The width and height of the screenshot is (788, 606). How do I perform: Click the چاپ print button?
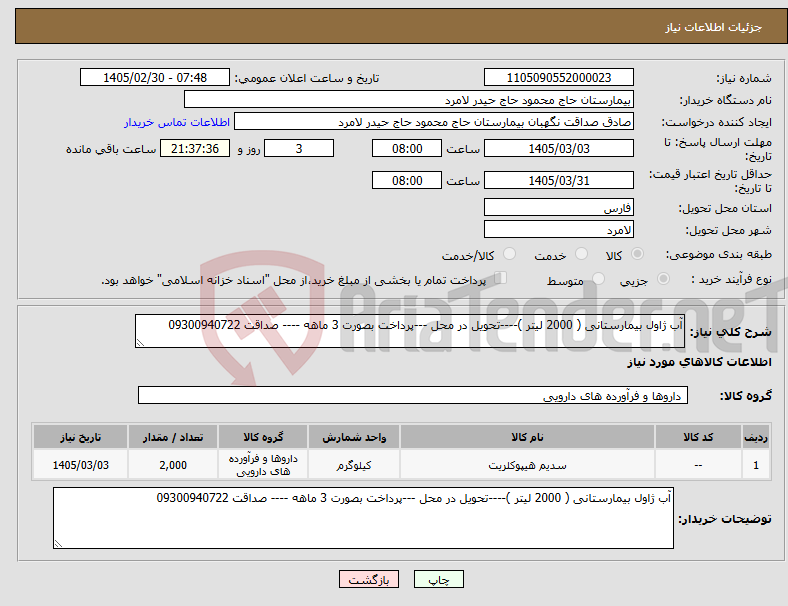[x=439, y=579]
